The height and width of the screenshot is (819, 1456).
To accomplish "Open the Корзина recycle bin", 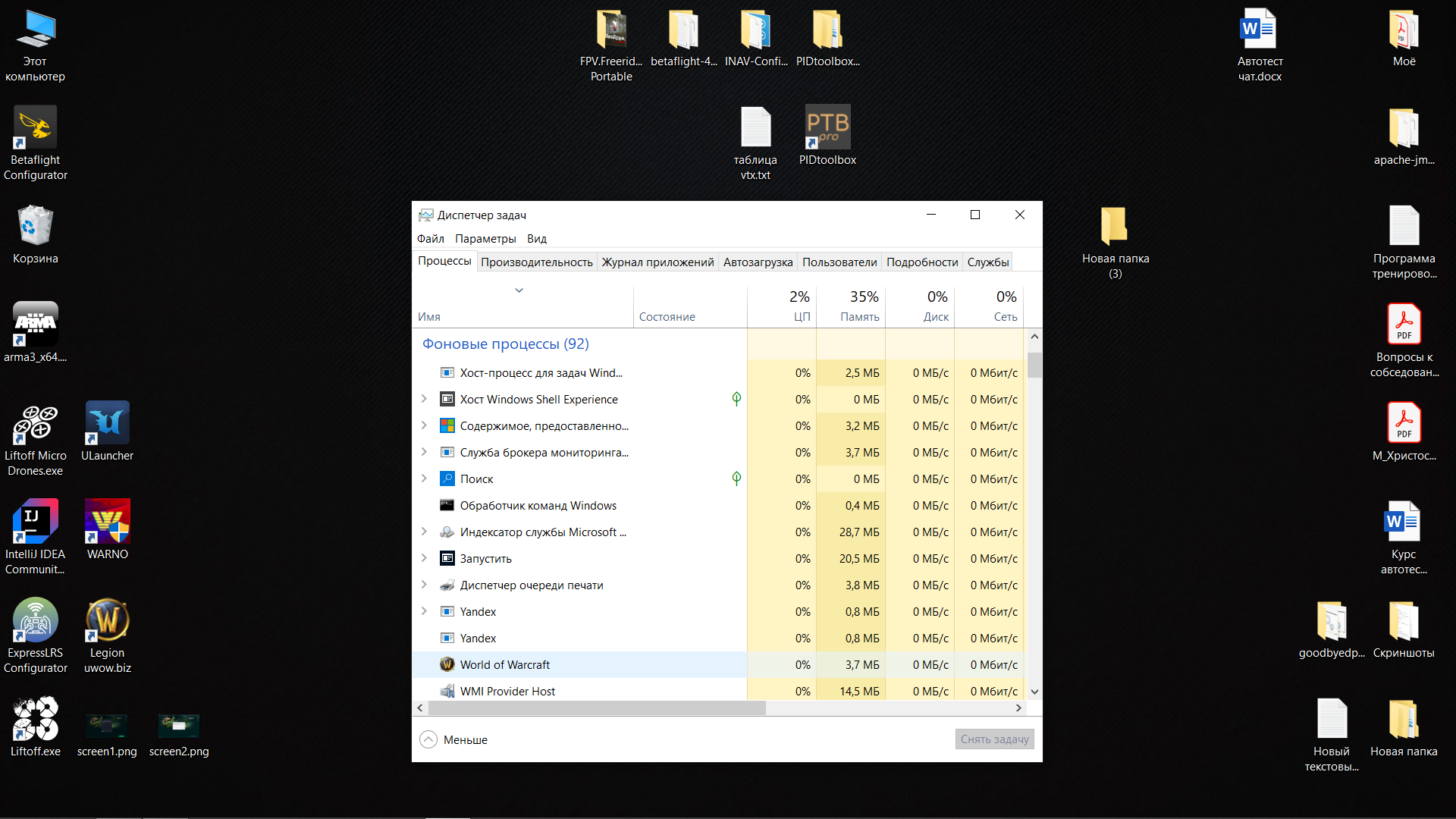I will pos(35,226).
